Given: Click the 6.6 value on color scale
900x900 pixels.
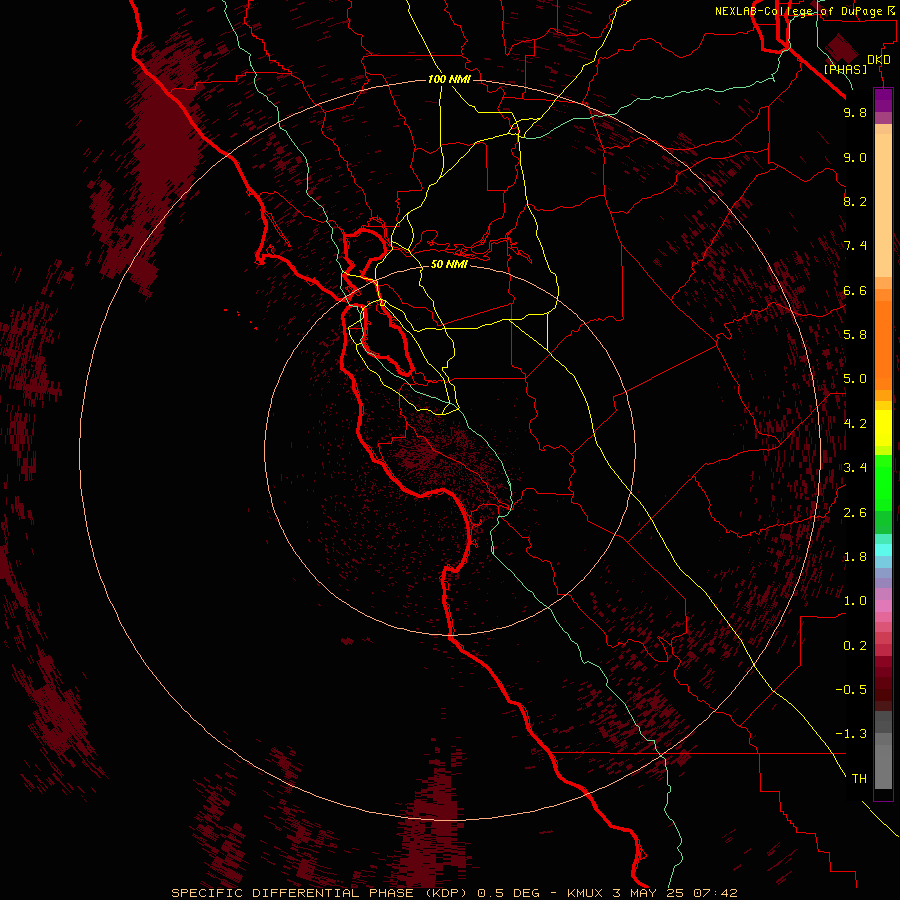Looking at the screenshot, I should pos(855,290).
